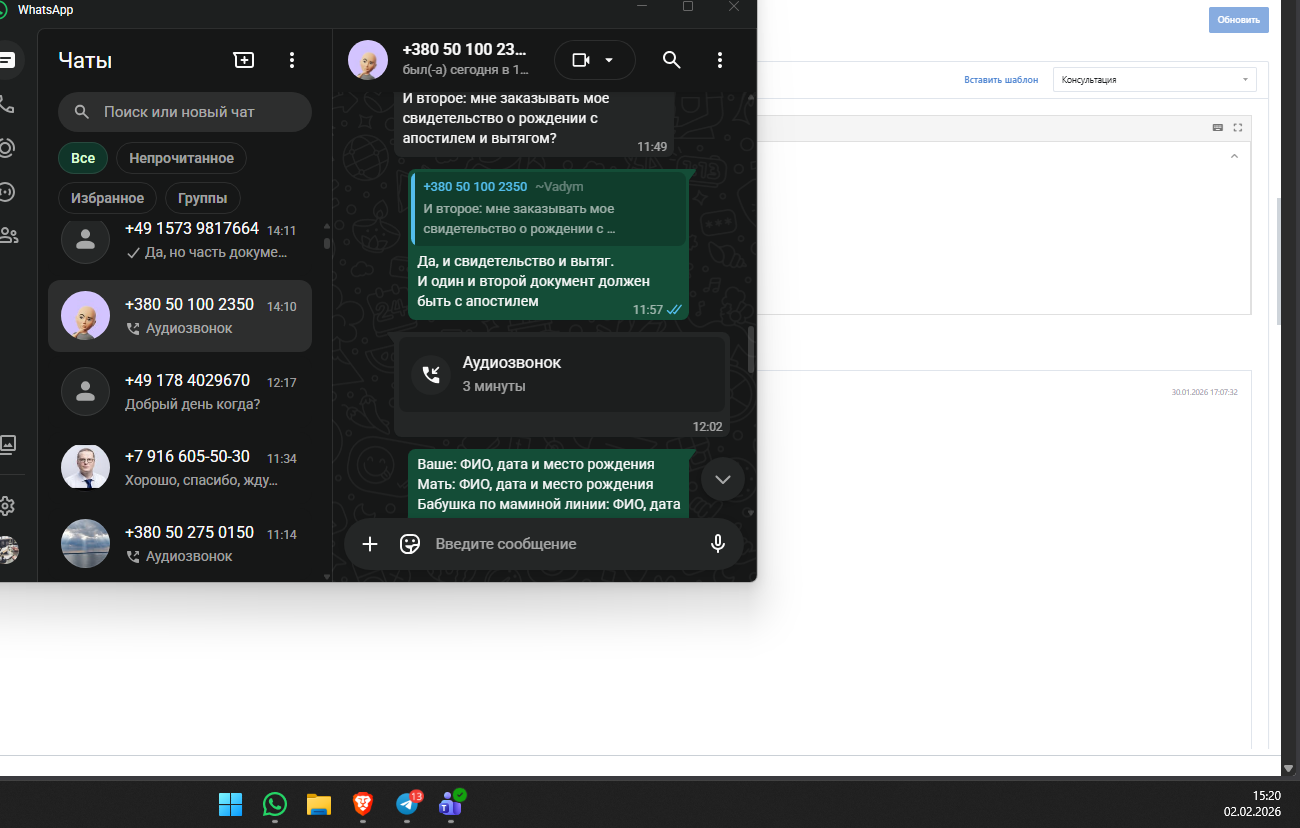Open the Windows Start menu
The height and width of the screenshot is (828, 1300).
[230, 803]
